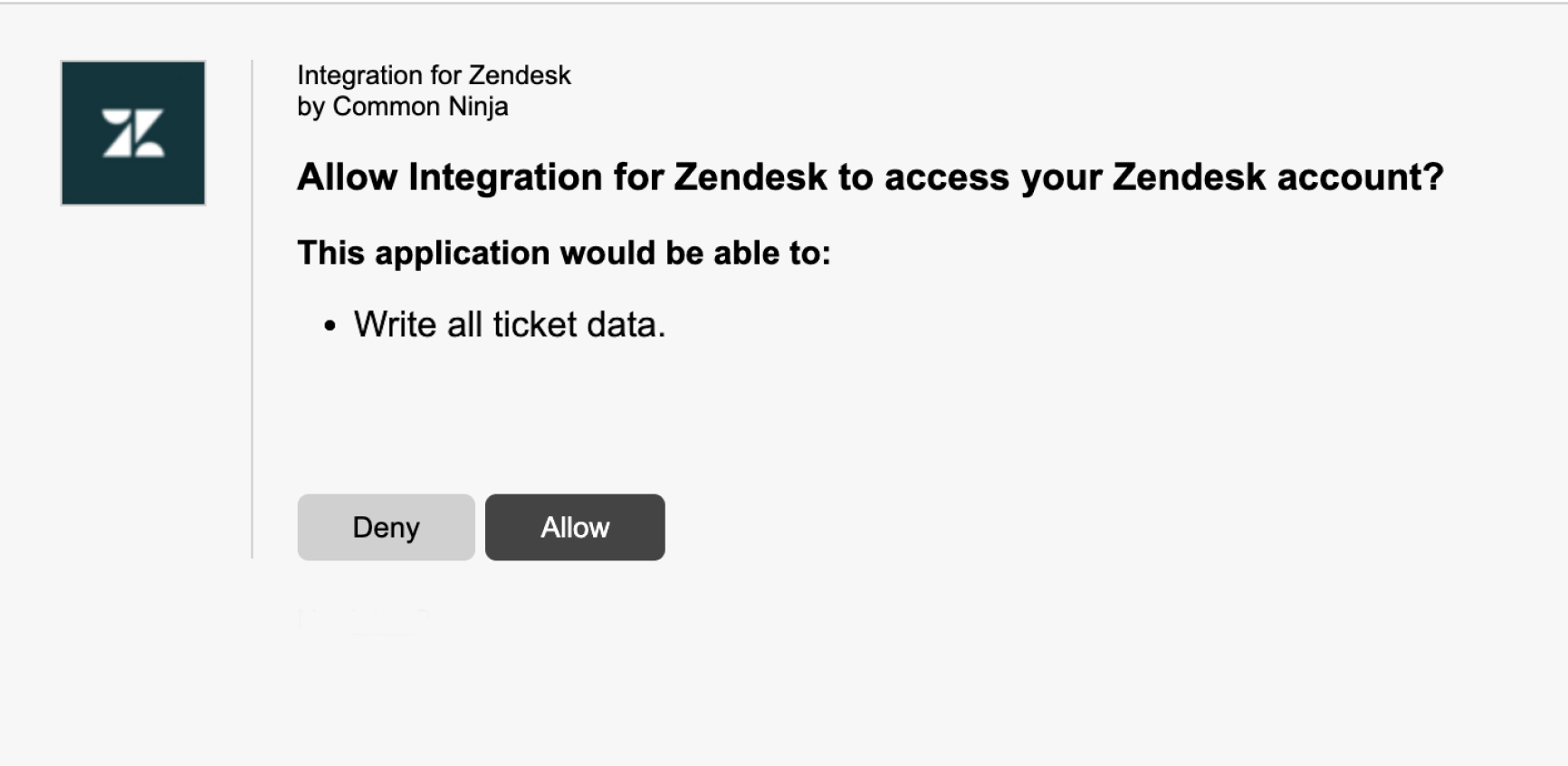Select the 'Integration for Zendesk' app name

tap(434, 75)
